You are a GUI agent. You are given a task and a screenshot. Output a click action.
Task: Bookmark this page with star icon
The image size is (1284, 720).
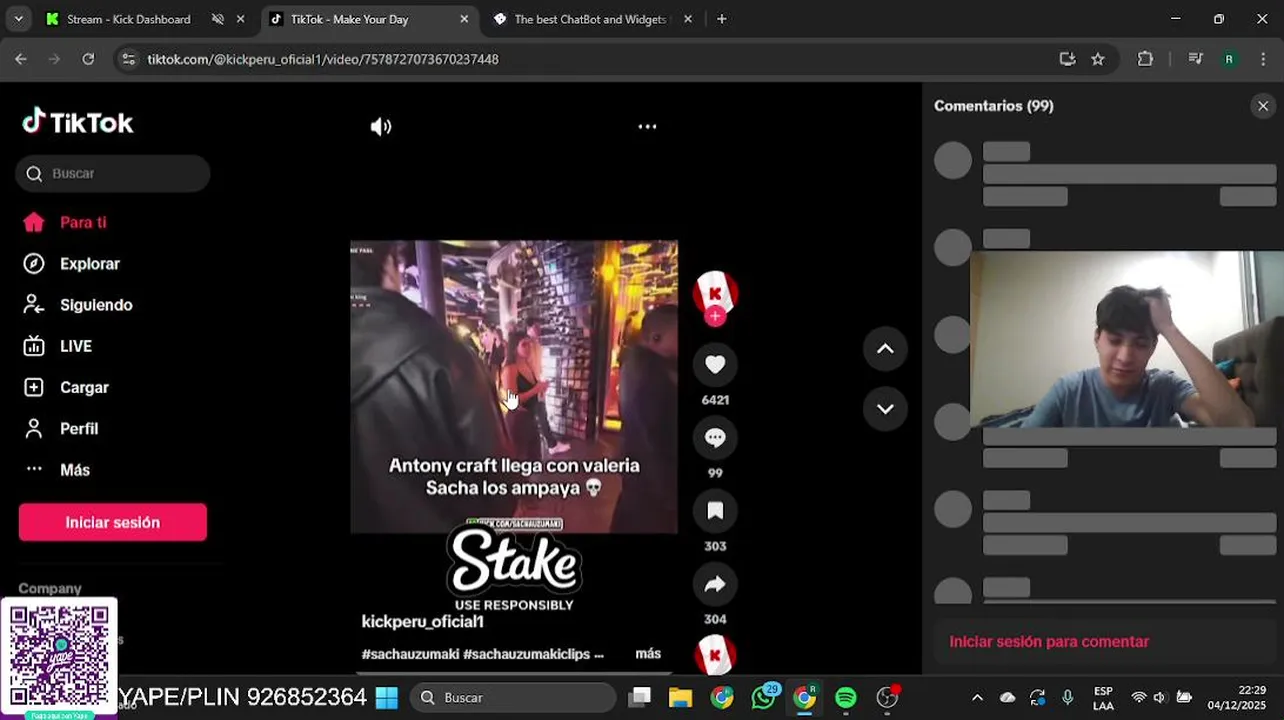pos(1098,59)
